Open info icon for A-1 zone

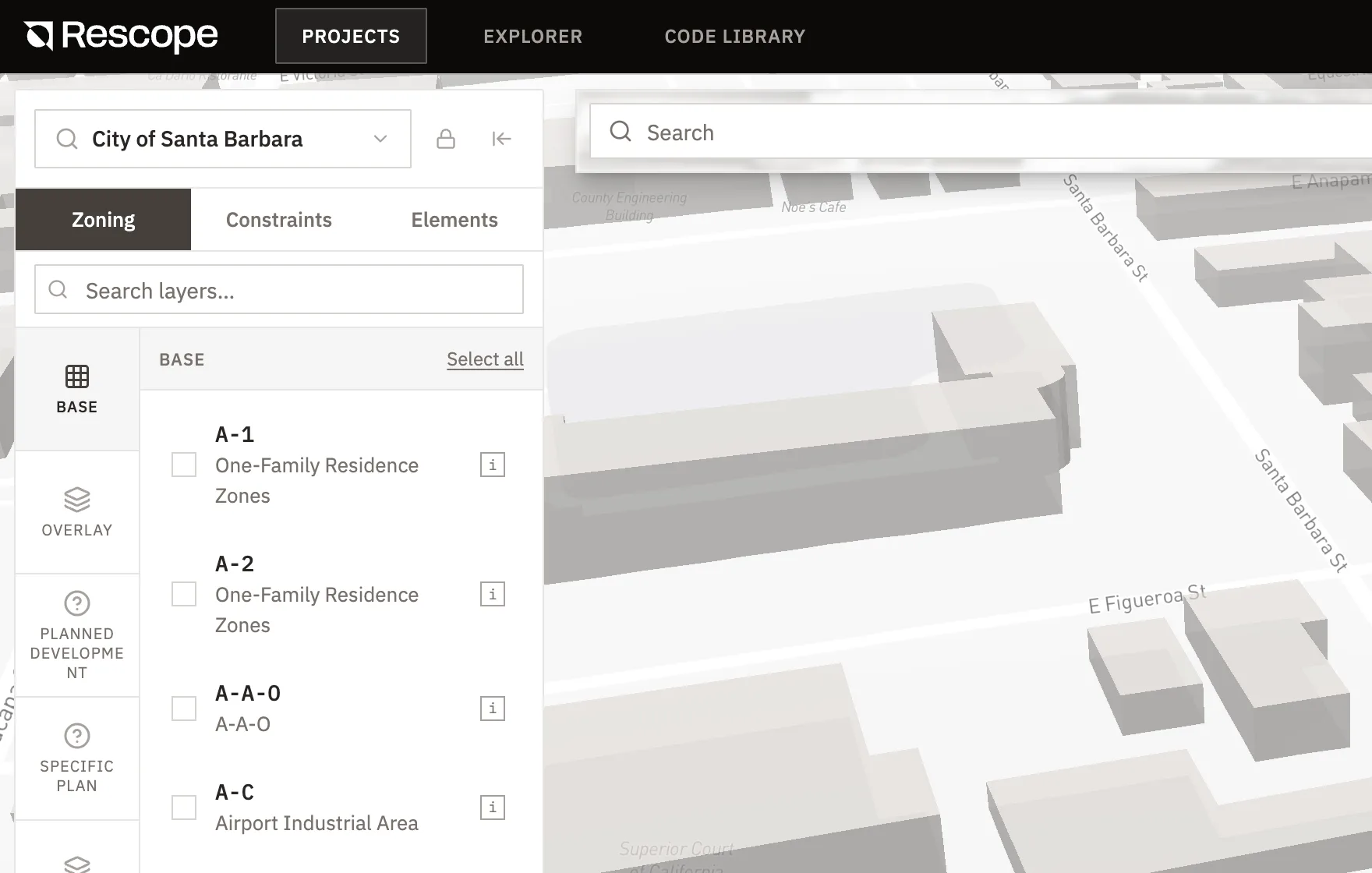(x=493, y=465)
